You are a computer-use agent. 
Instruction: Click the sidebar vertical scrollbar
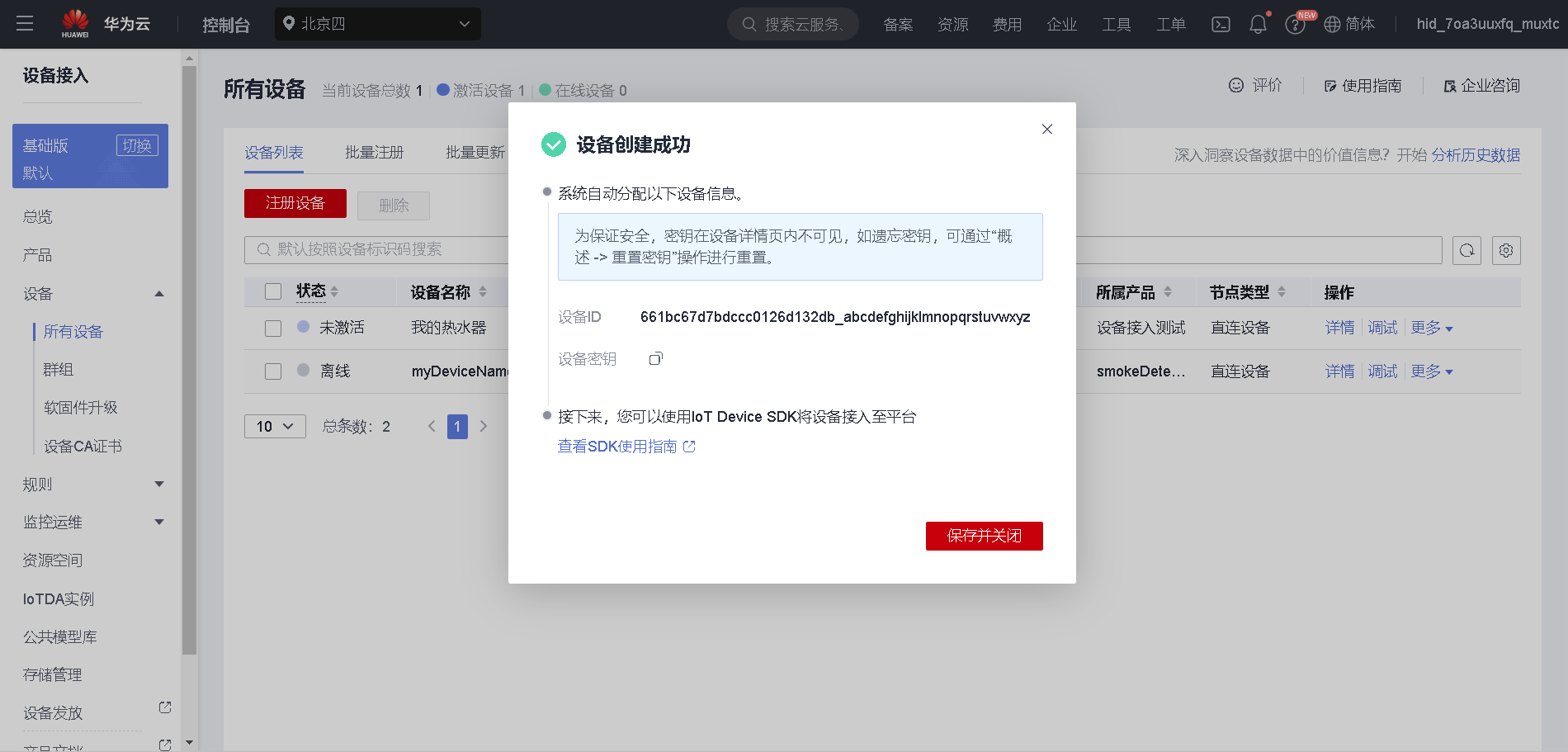189,360
